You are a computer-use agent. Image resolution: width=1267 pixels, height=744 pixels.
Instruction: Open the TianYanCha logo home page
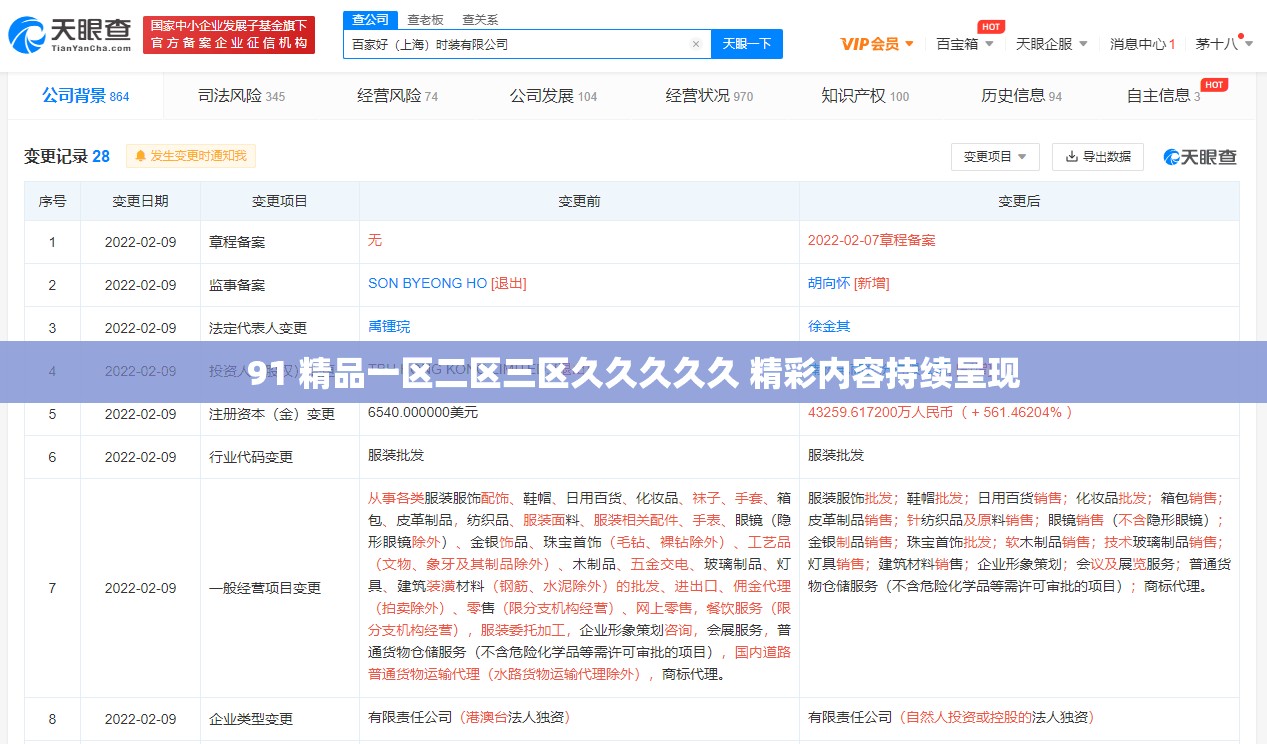click(x=70, y=35)
